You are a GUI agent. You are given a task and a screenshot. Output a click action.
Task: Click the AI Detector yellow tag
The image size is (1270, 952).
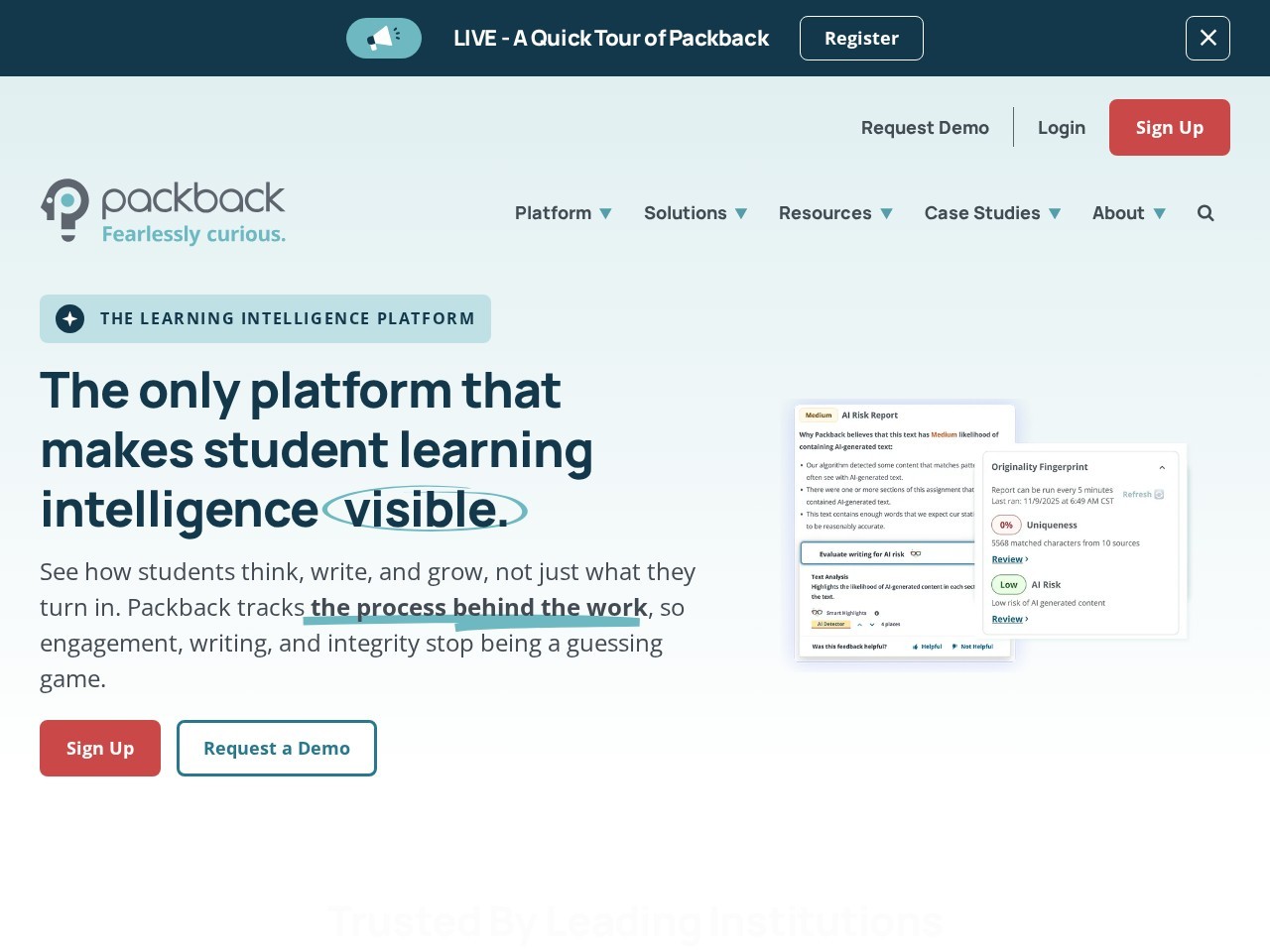click(x=831, y=624)
